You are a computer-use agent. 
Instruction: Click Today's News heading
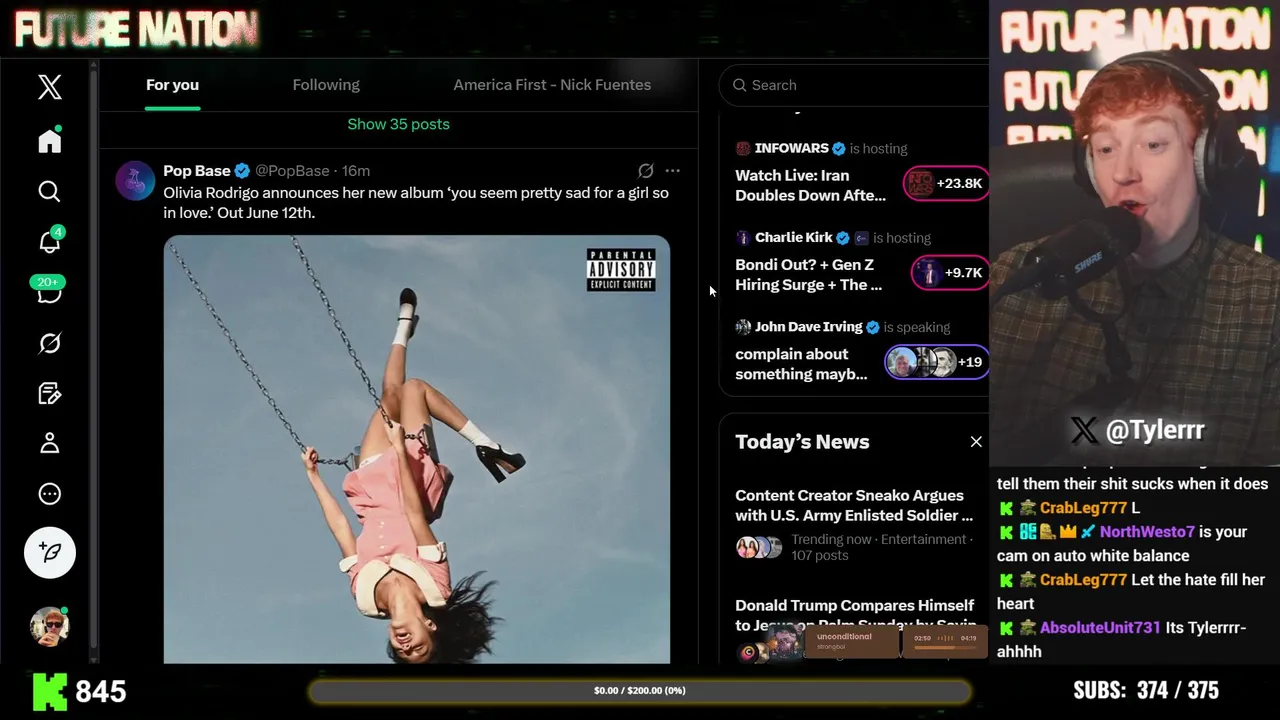pyautogui.click(x=802, y=442)
